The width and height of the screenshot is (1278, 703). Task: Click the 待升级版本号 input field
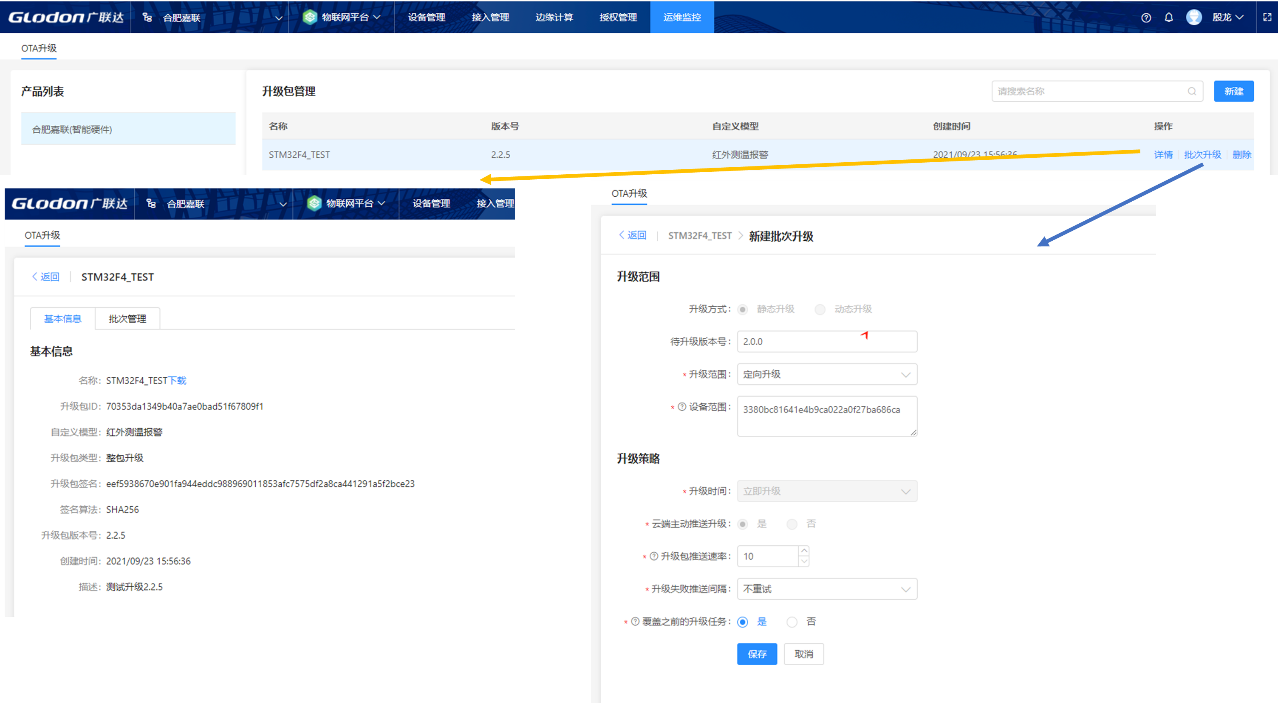pos(827,342)
